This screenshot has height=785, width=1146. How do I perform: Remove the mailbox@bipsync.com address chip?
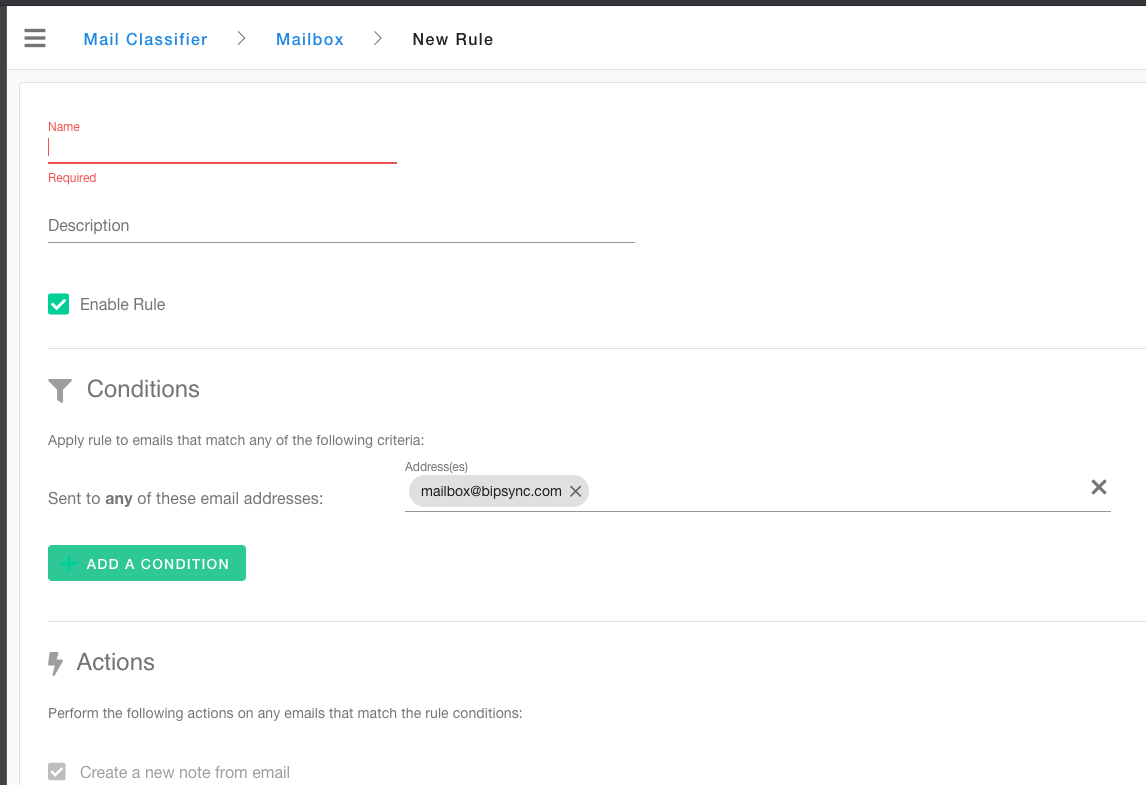point(576,491)
